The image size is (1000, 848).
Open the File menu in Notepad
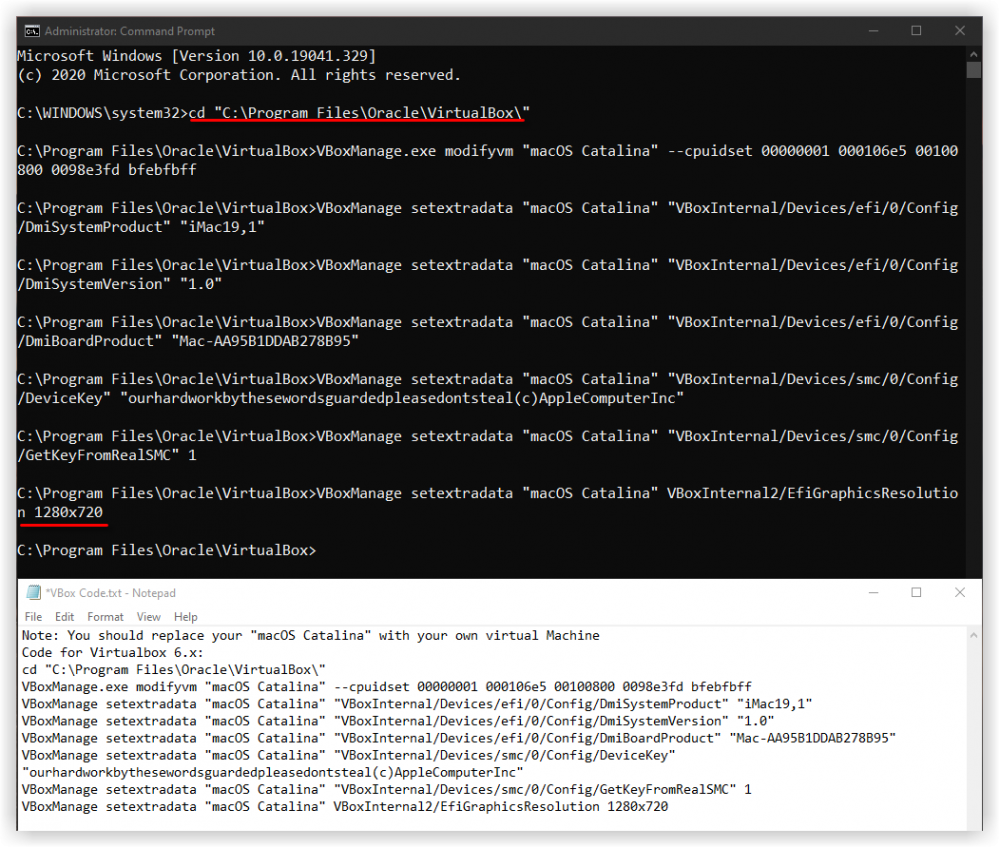point(33,616)
